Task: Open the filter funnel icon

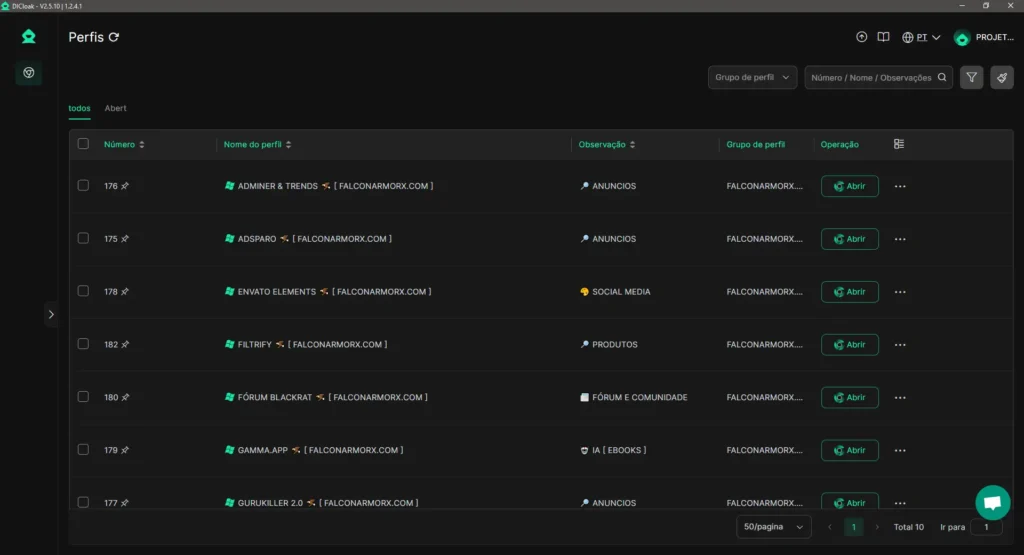Action: (x=971, y=78)
